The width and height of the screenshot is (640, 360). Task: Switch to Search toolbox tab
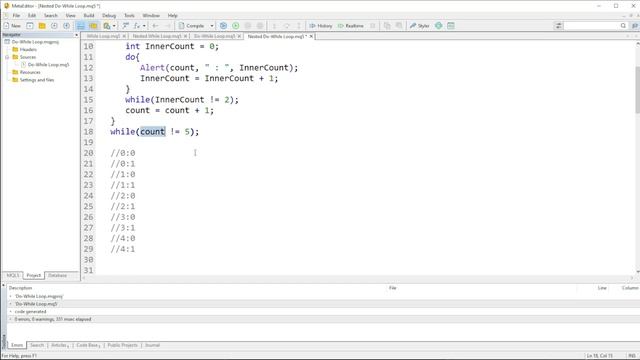pyautogui.click(x=37, y=345)
